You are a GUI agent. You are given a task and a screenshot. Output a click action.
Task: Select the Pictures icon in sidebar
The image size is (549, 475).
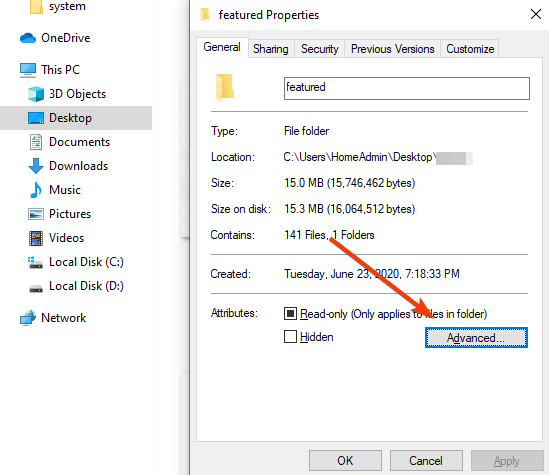(x=36, y=214)
